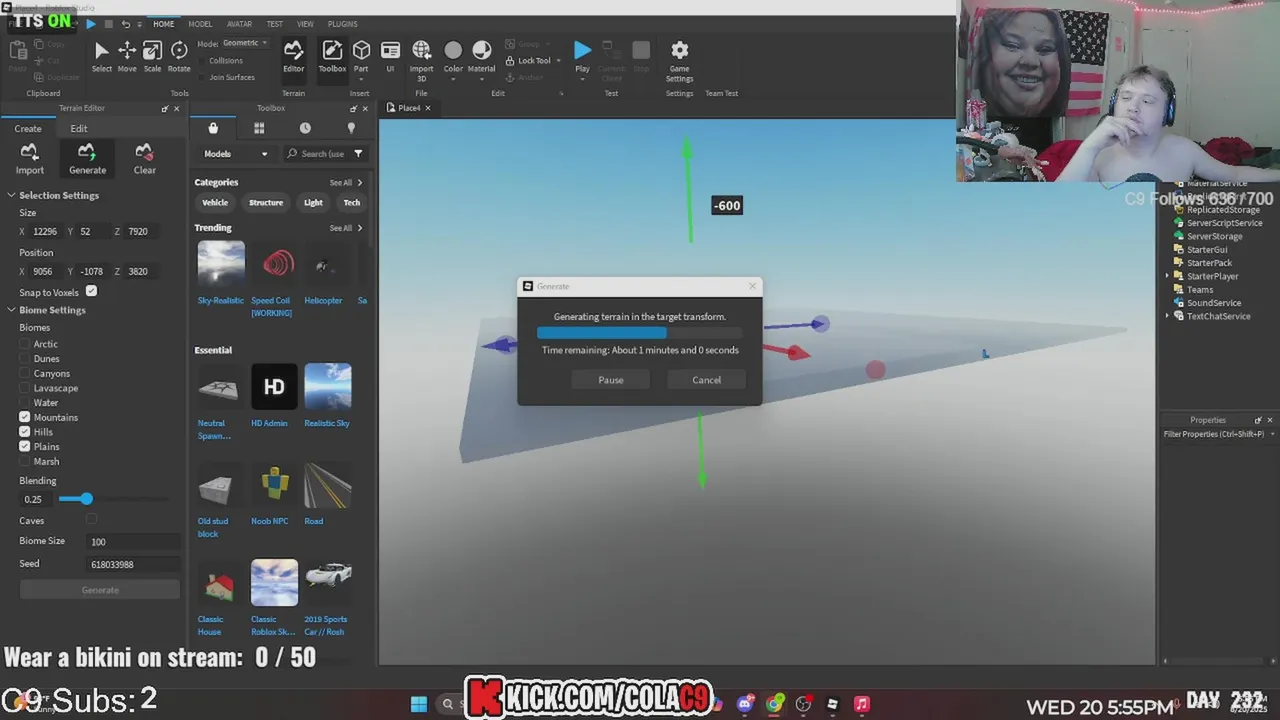Expand See All for Categories
Screen dimensions: 1280x720
click(346, 183)
